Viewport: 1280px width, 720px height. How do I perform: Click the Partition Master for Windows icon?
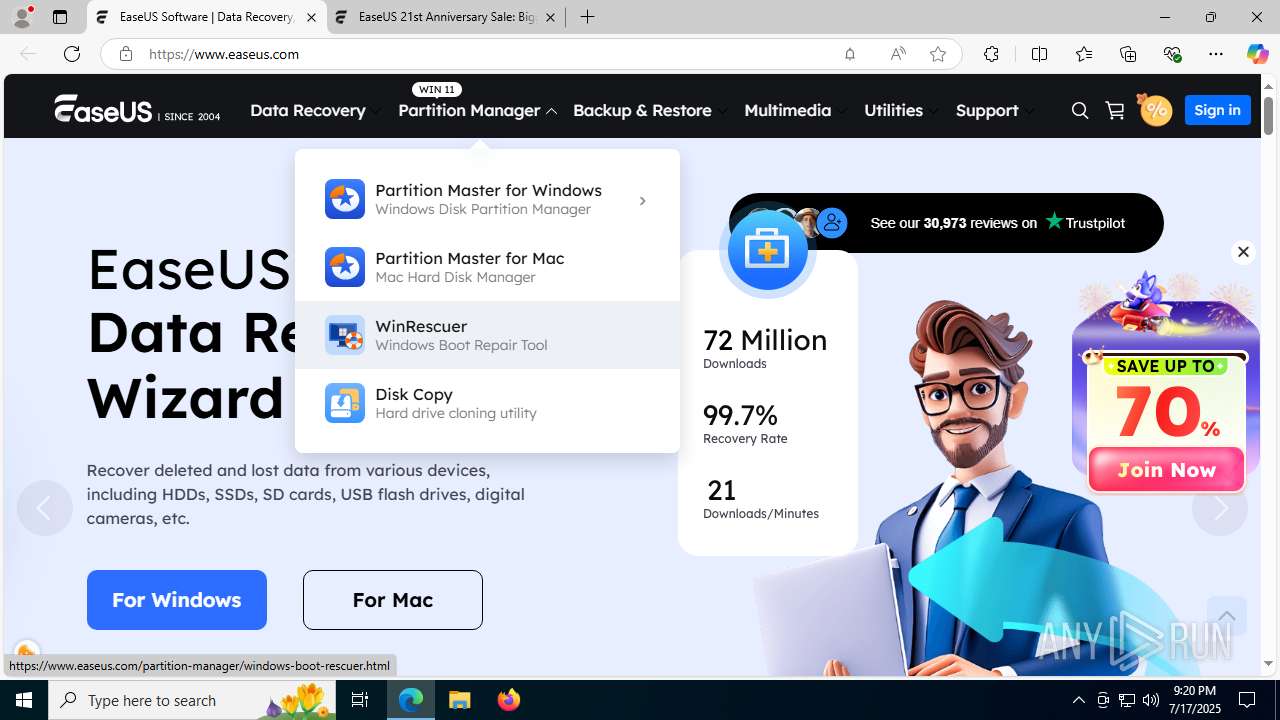tap(345, 199)
